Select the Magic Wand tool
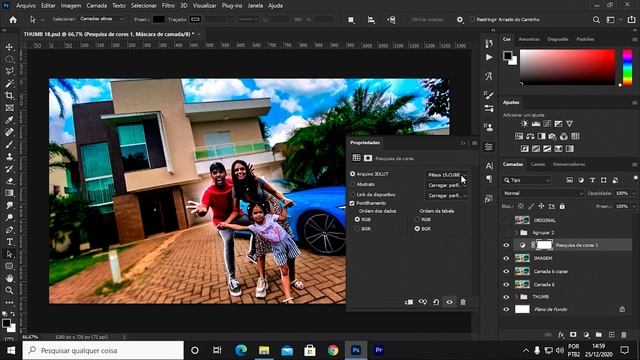640x360 pixels. pyautogui.click(x=9, y=83)
